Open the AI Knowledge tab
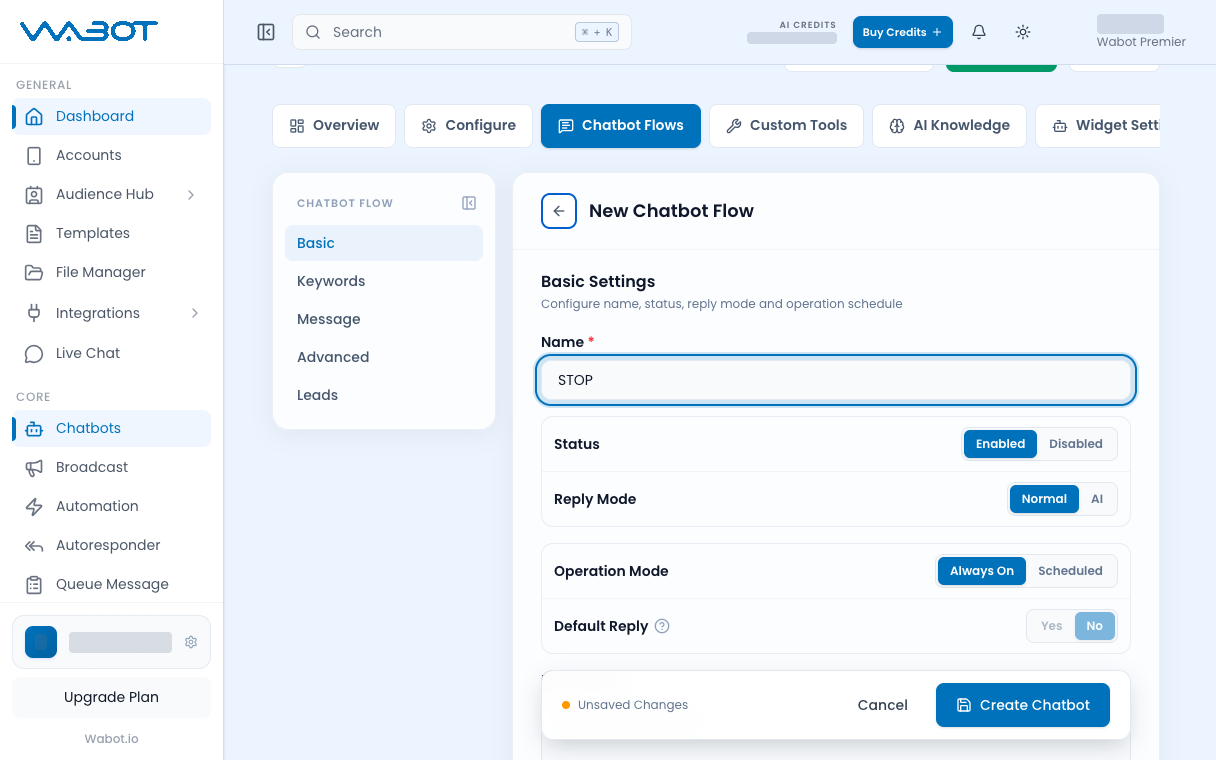Screen dimensions: 1216x760 click(x=950, y=126)
